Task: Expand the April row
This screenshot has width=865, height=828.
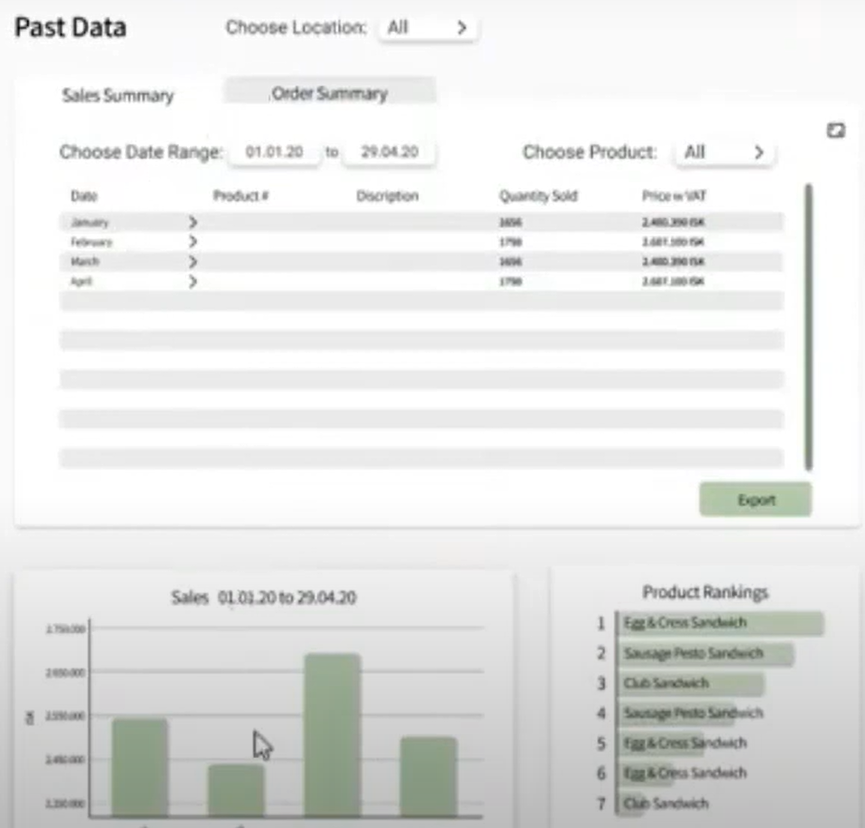Action: click(x=193, y=281)
